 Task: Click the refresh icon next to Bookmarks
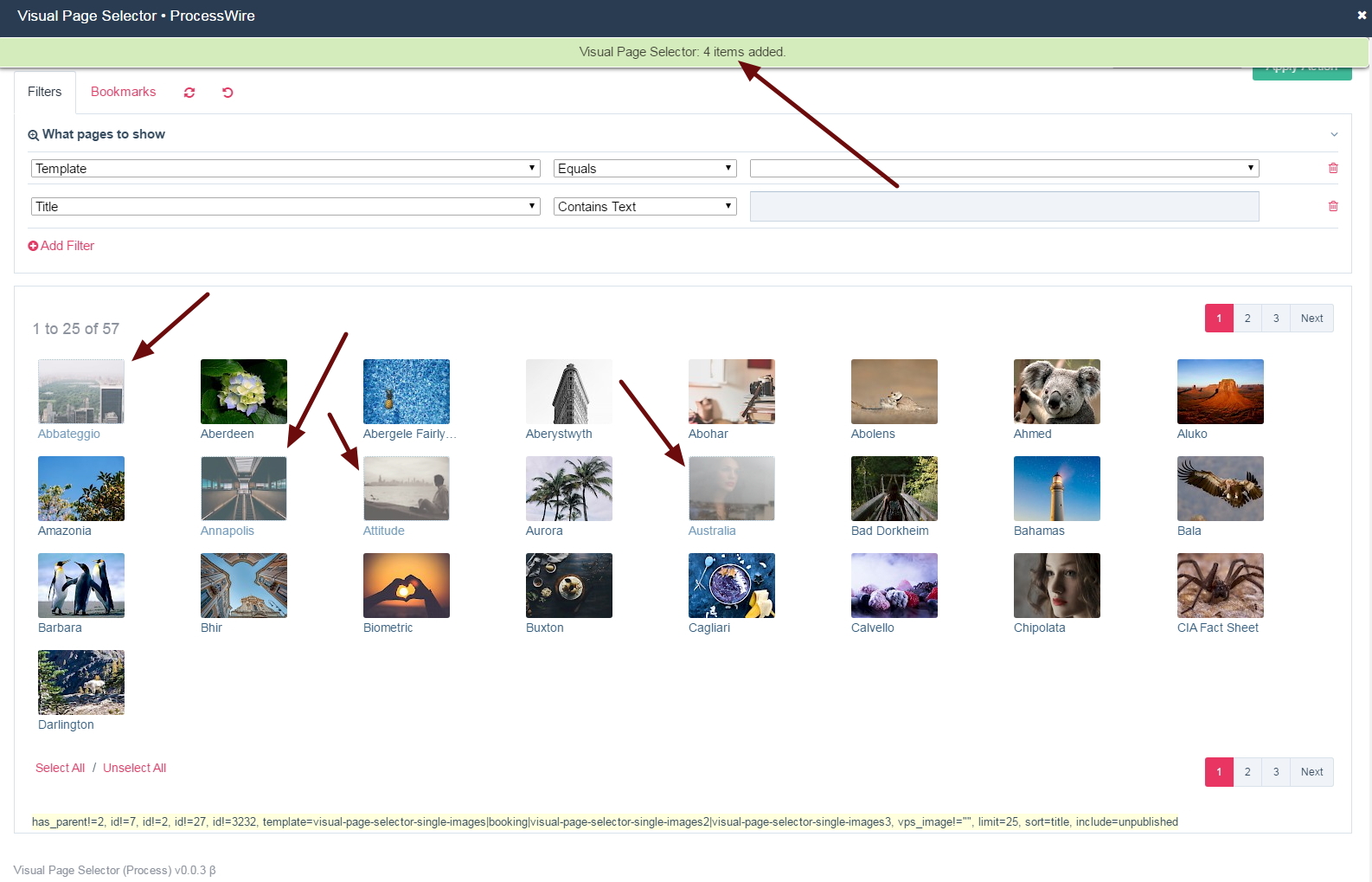click(x=189, y=93)
